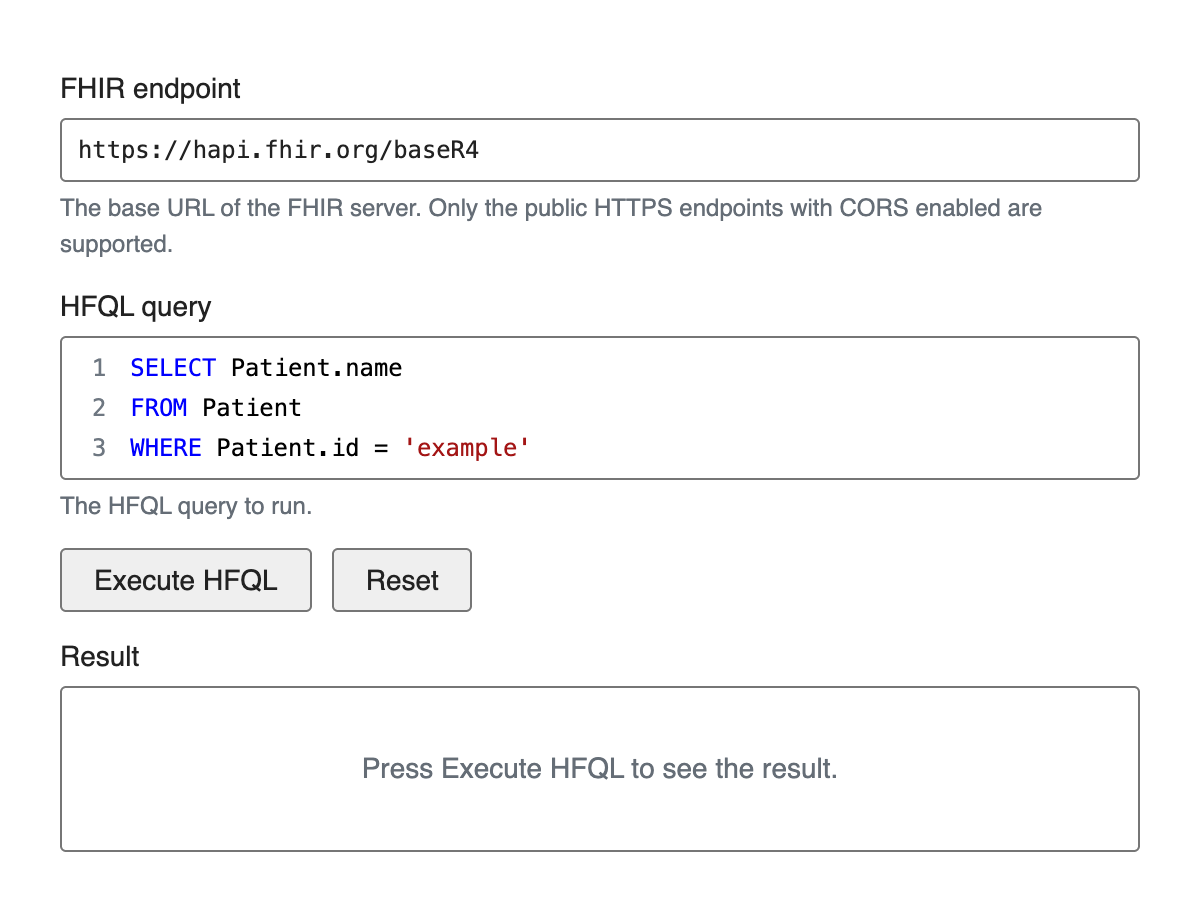Click 'The HFQL query to run' hint text
Screen dimensions: 1200x920
coord(186,506)
